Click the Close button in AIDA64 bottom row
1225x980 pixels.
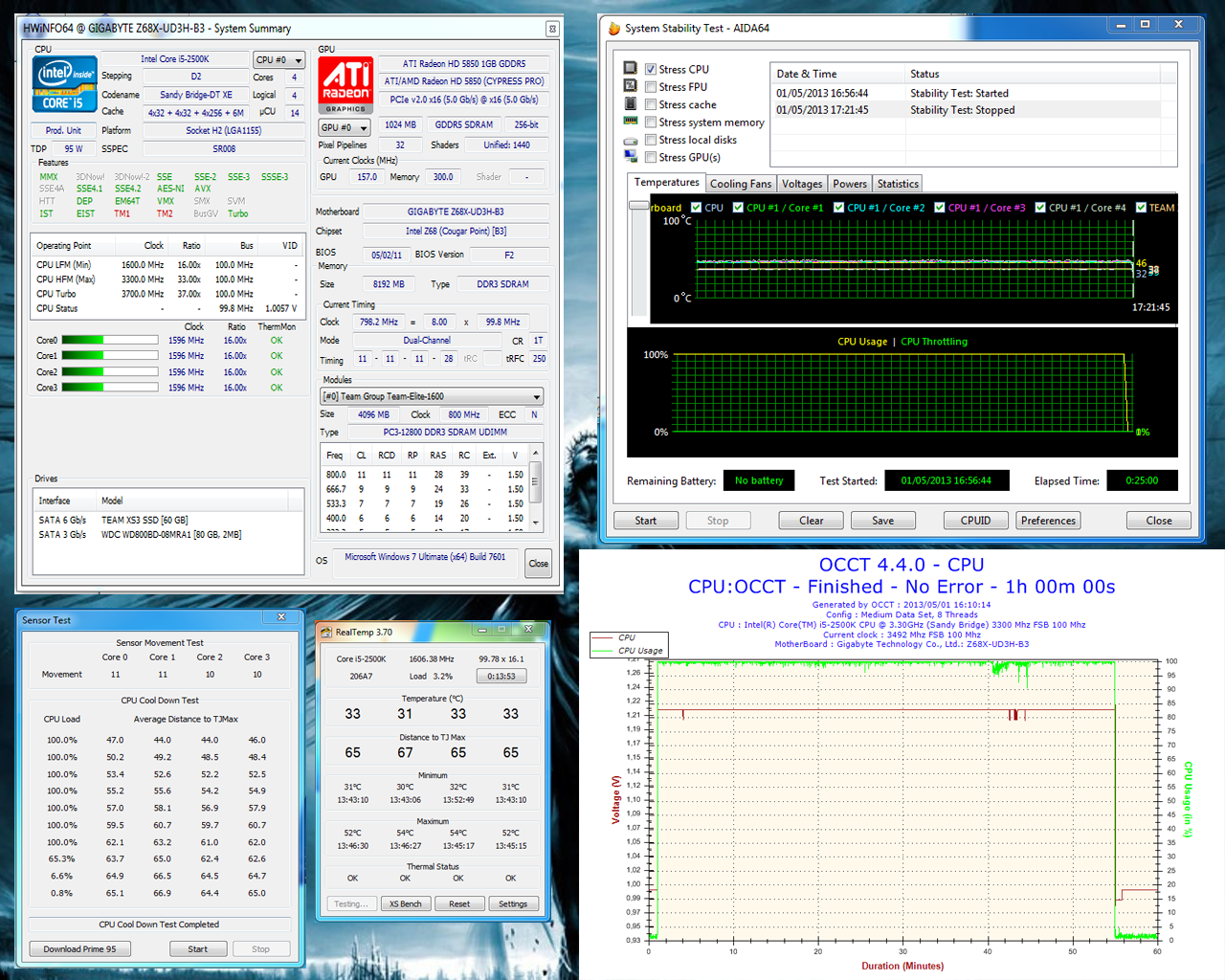1159,521
